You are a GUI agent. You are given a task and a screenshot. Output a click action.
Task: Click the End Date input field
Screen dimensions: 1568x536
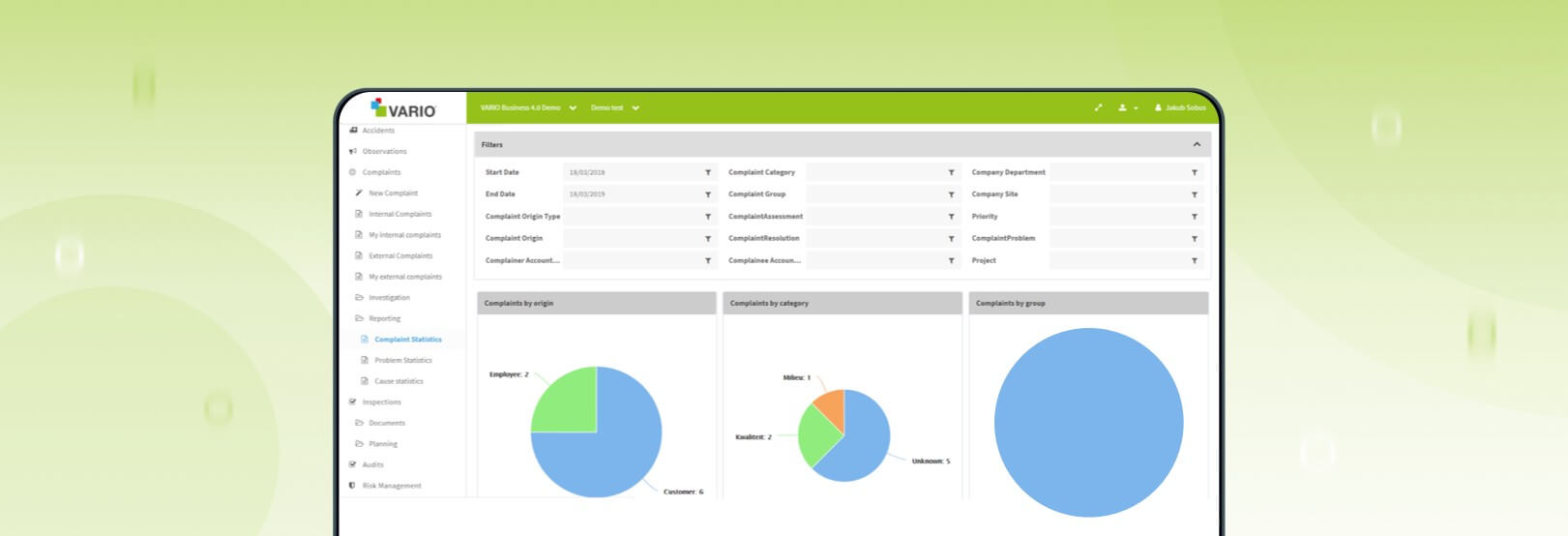[x=633, y=194]
